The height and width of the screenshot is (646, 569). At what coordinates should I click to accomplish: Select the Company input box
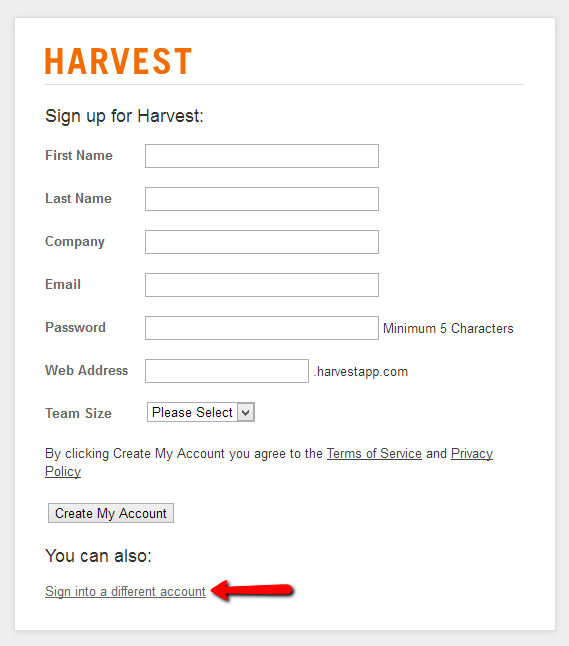point(262,242)
